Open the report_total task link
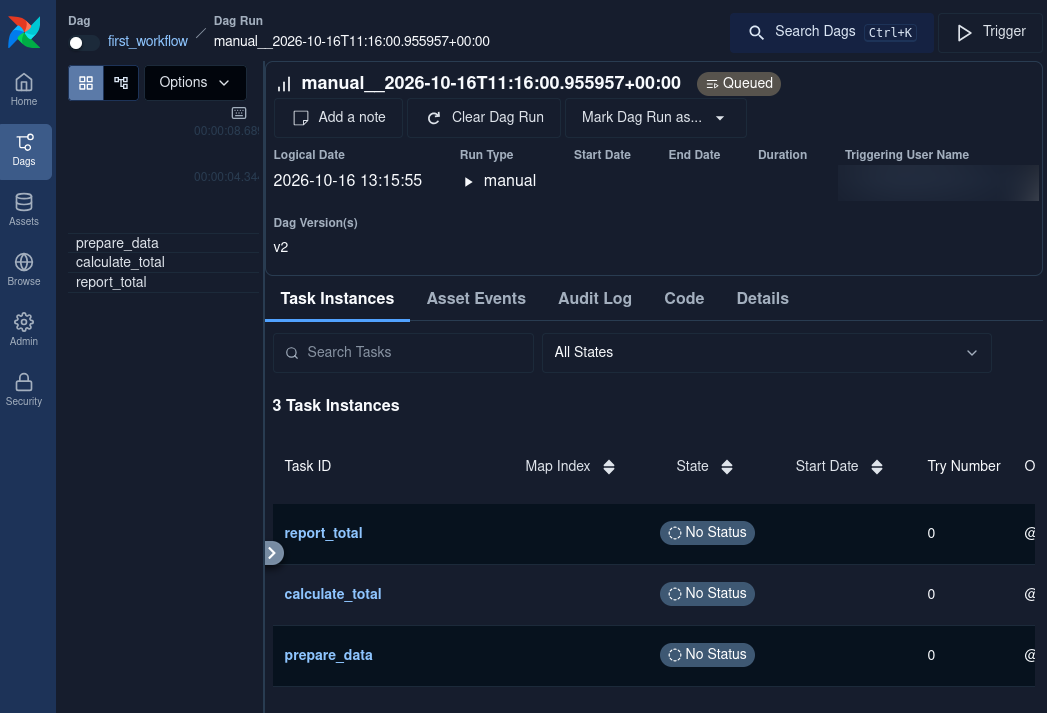The height and width of the screenshot is (713, 1047). (x=323, y=533)
